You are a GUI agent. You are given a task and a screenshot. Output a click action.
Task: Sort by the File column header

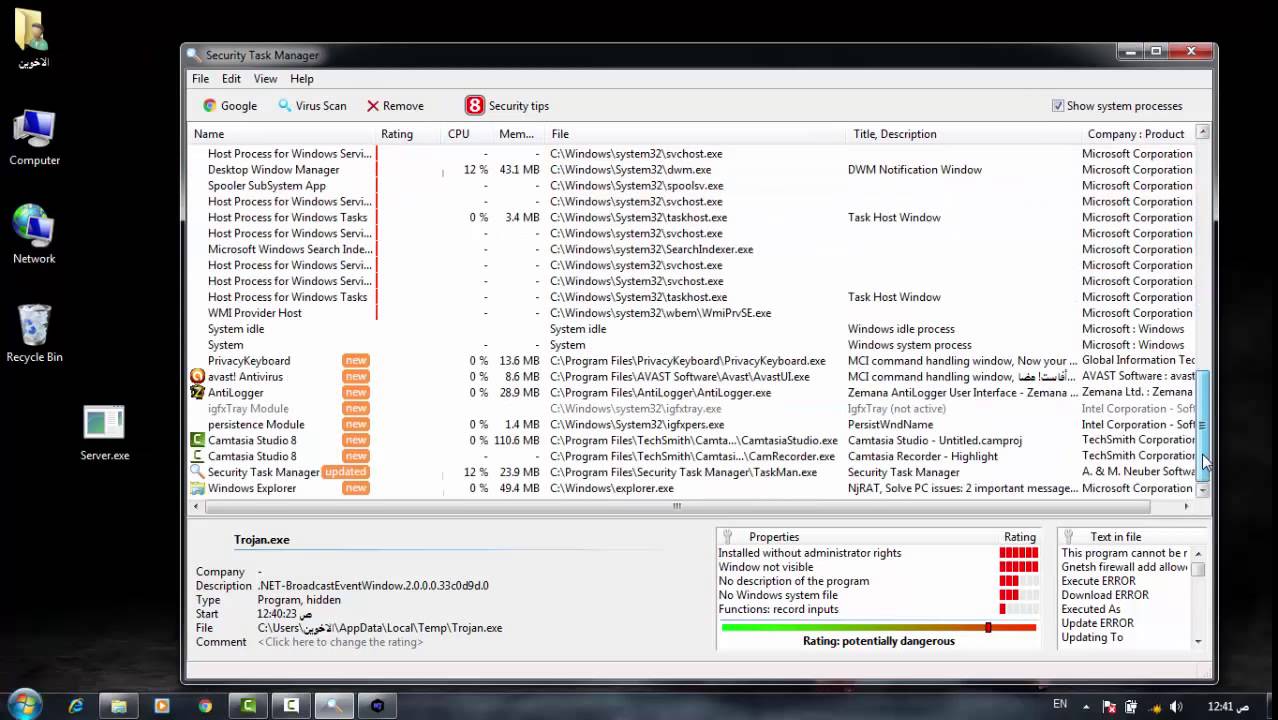pos(696,134)
